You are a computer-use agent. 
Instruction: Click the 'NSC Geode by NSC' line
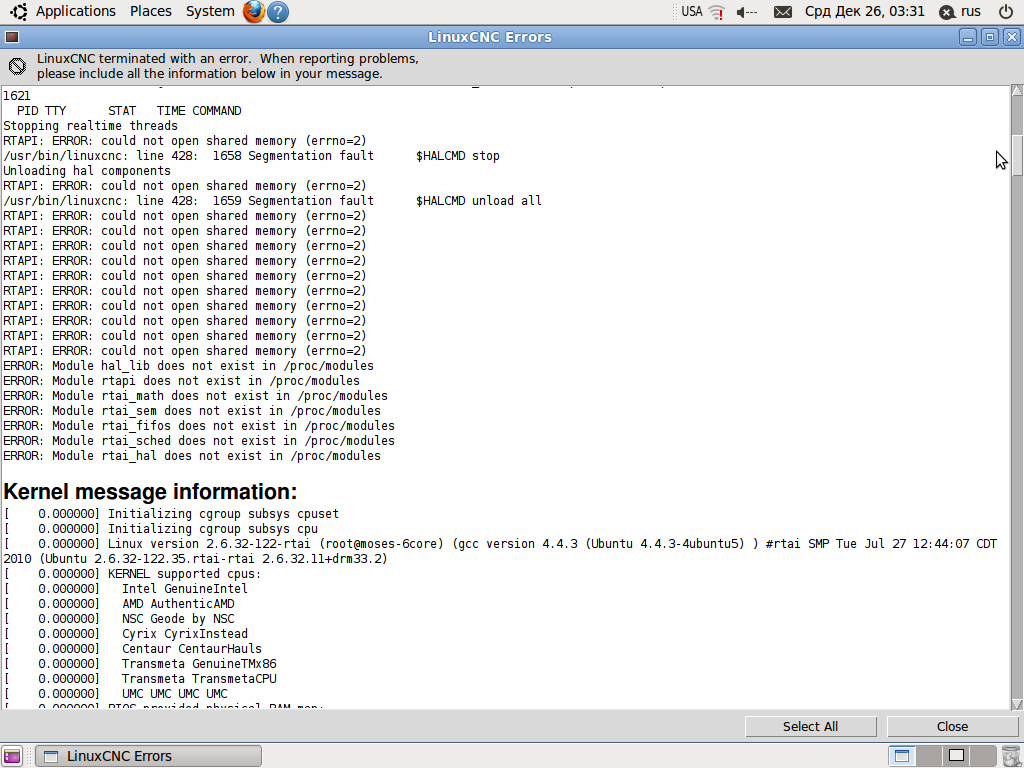[x=119, y=618]
